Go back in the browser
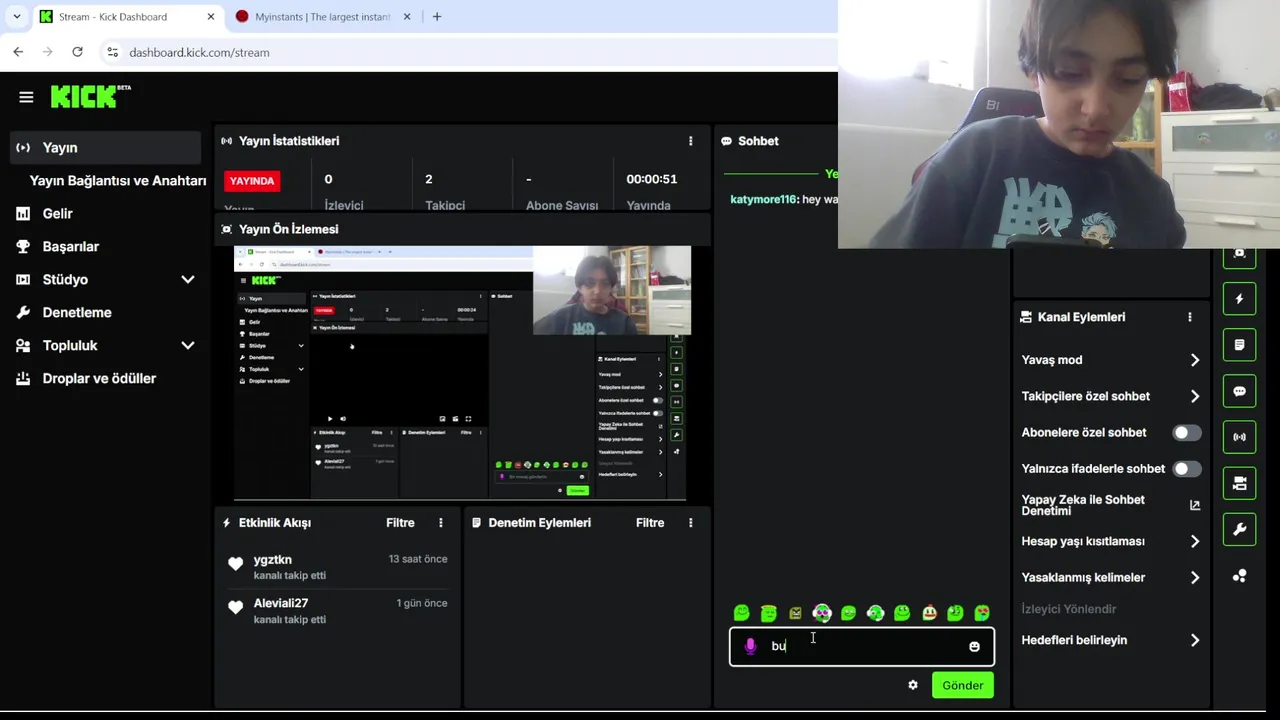 click(x=18, y=52)
